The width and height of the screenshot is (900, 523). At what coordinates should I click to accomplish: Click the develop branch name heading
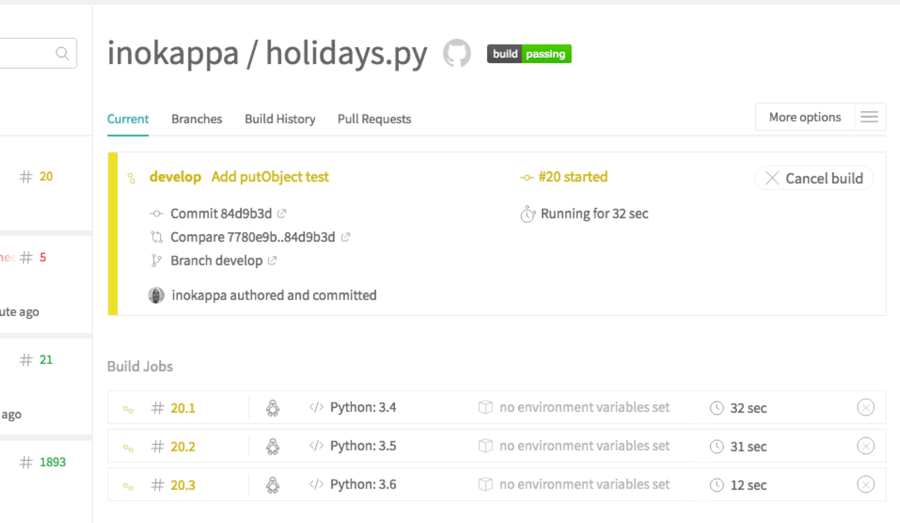175,177
